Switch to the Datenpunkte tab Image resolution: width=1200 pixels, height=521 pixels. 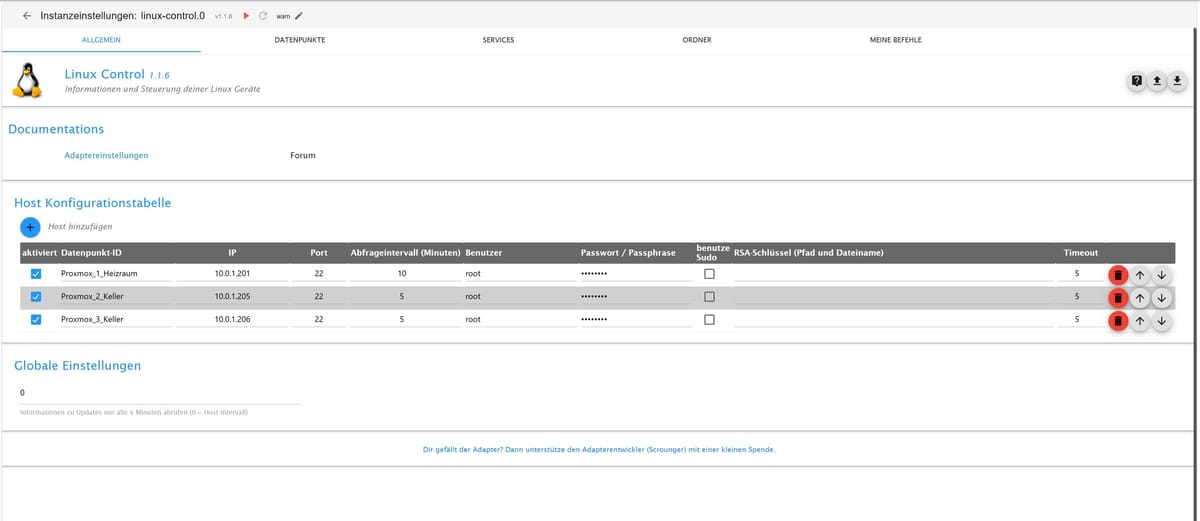pyautogui.click(x=299, y=40)
